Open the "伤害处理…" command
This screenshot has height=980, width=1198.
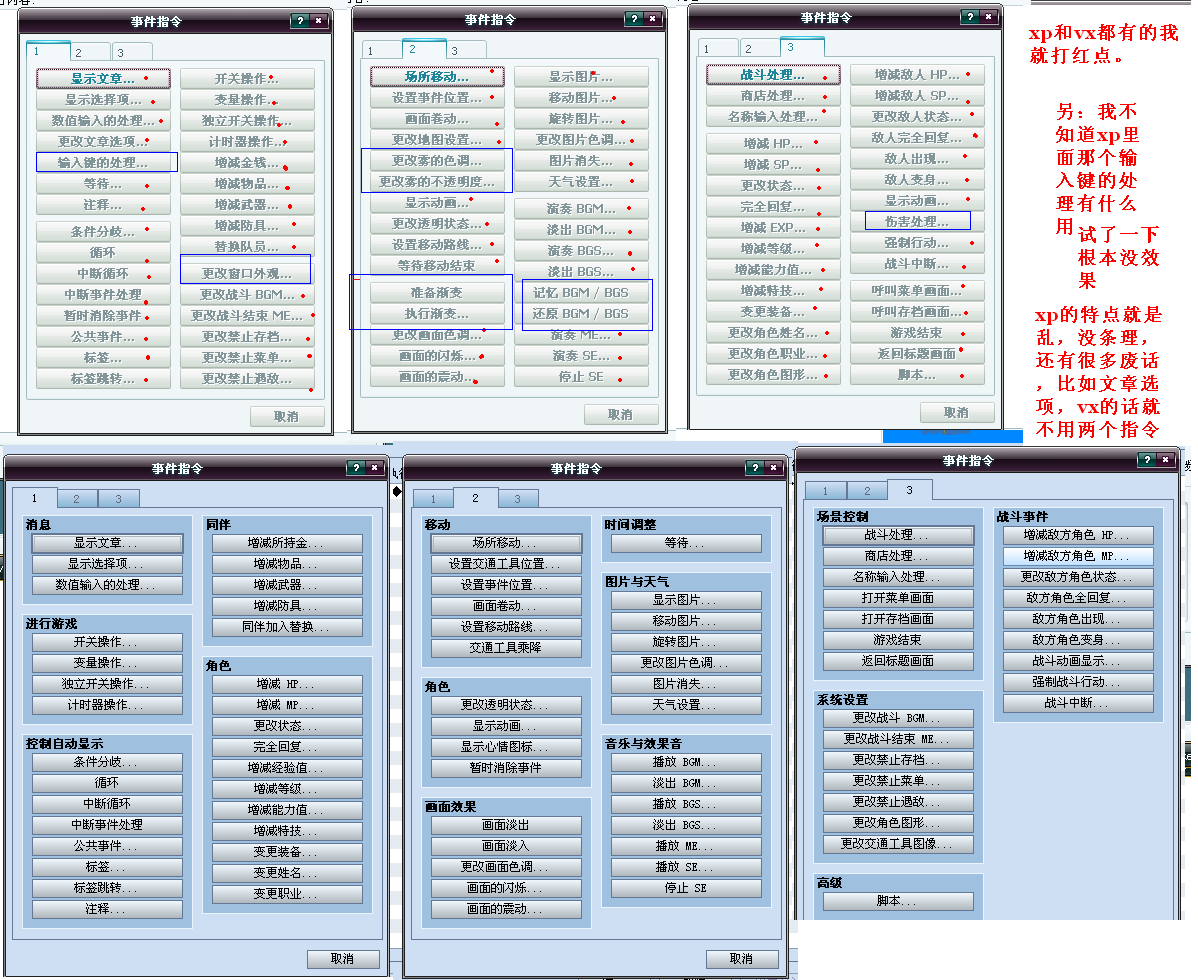(x=917, y=222)
